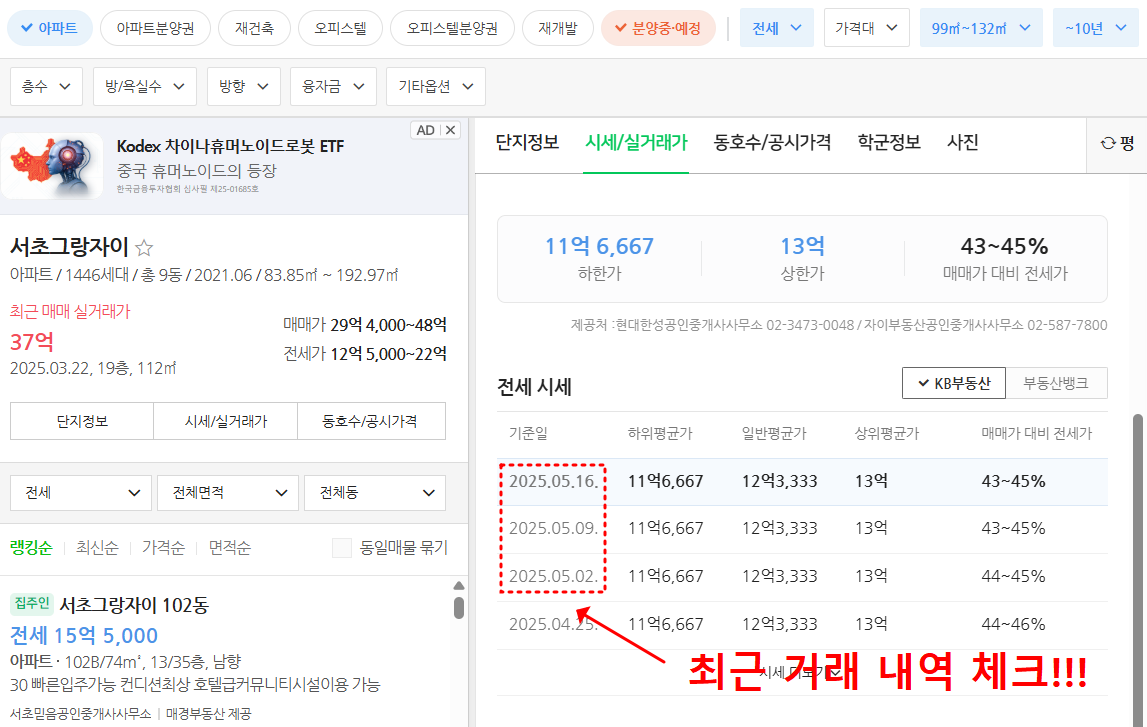Click the right panel vertical scrollbar
Viewport: 1147px width, 727px height.
tap(1137, 570)
